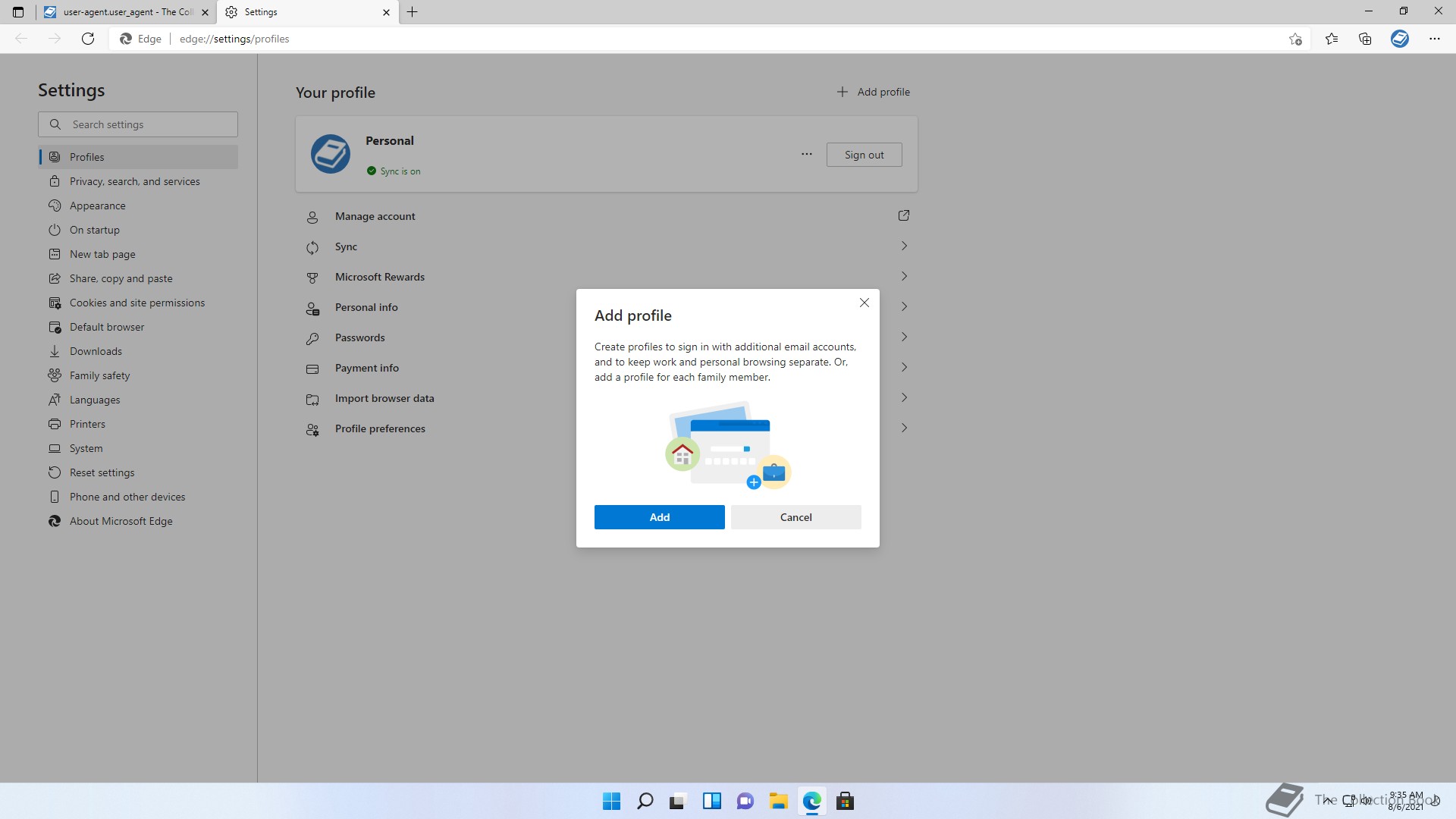1456x819 pixels.
Task: Expand Sync settings chevron
Action: 903,246
